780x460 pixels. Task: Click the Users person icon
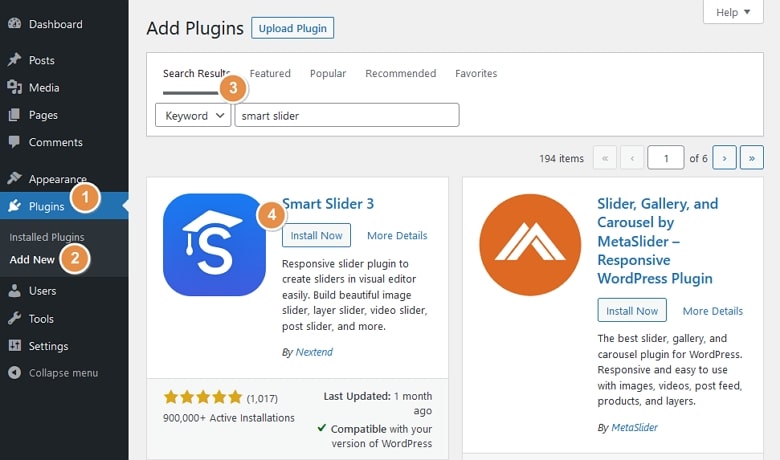pos(14,291)
